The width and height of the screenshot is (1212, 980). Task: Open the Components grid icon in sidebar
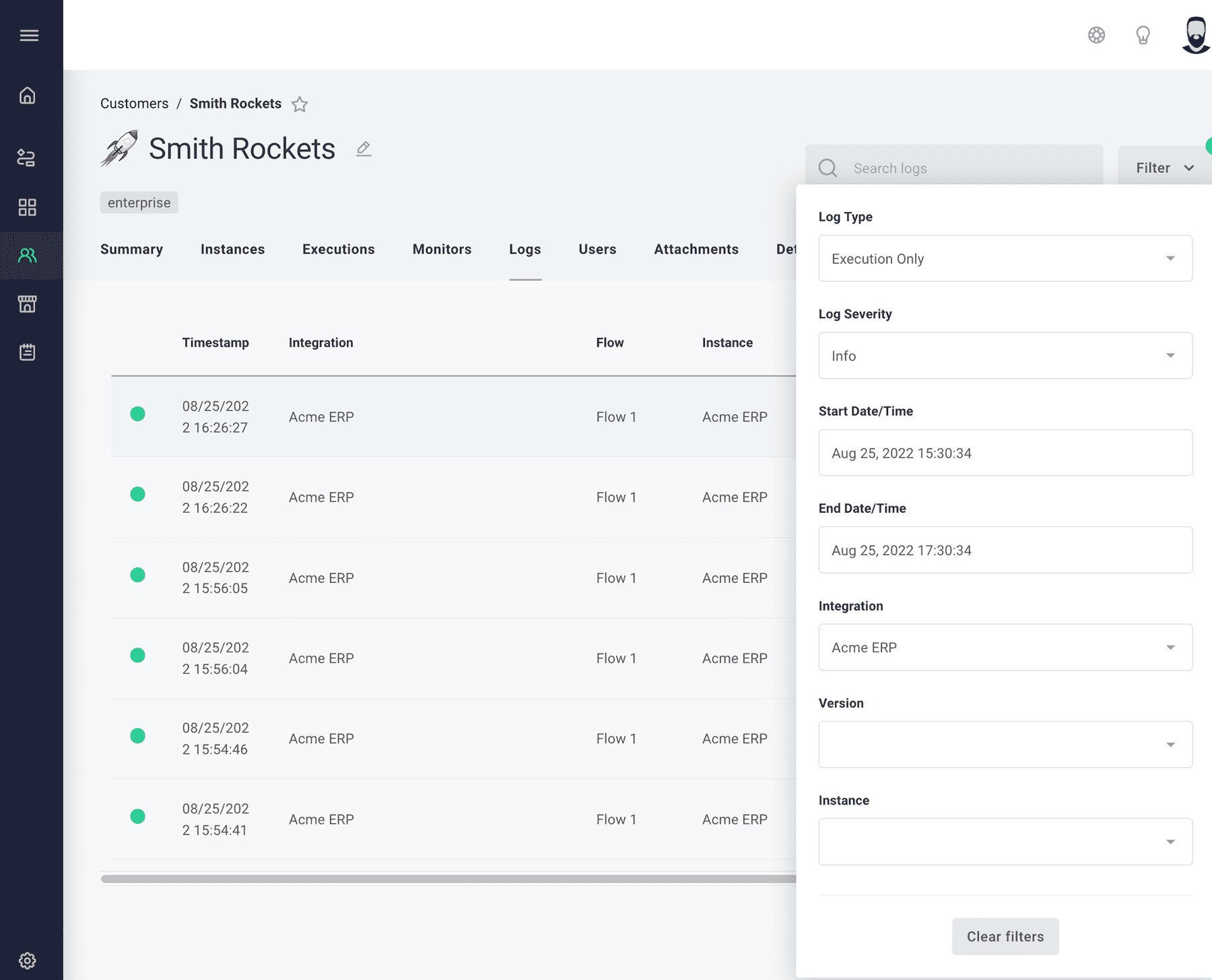click(x=28, y=207)
